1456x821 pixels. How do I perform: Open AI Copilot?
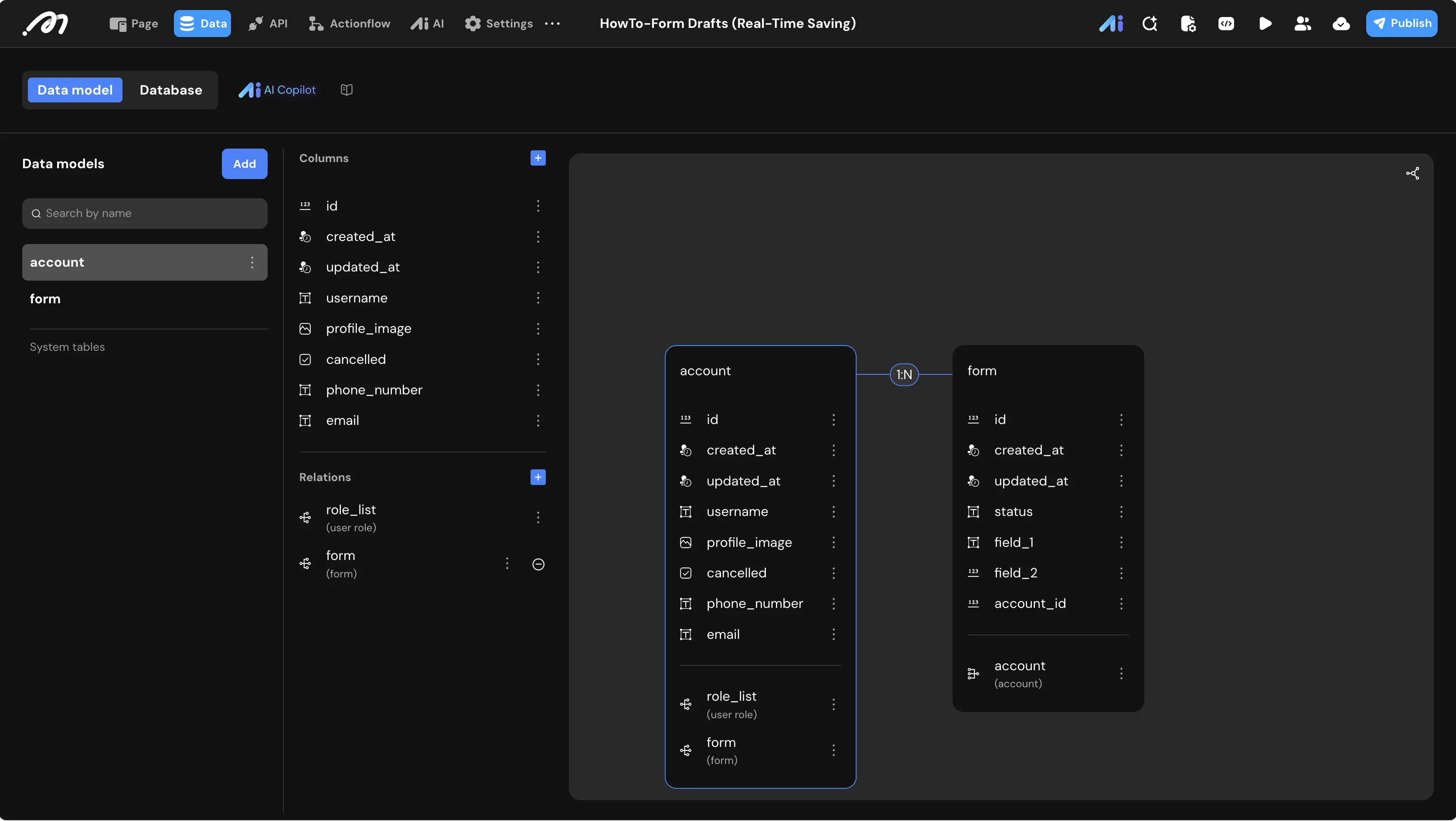(x=278, y=90)
